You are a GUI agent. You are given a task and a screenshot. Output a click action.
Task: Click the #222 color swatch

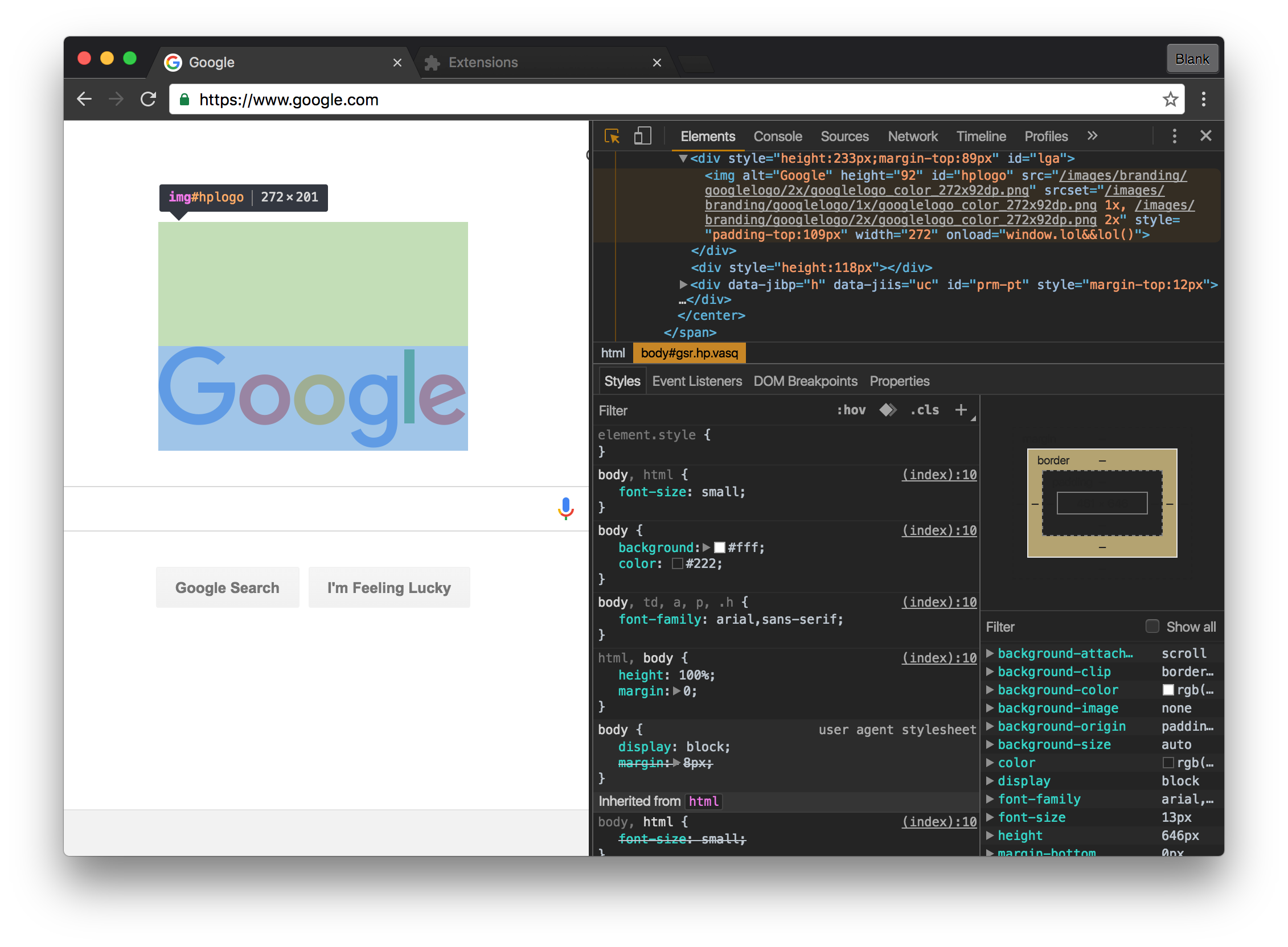(x=677, y=563)
